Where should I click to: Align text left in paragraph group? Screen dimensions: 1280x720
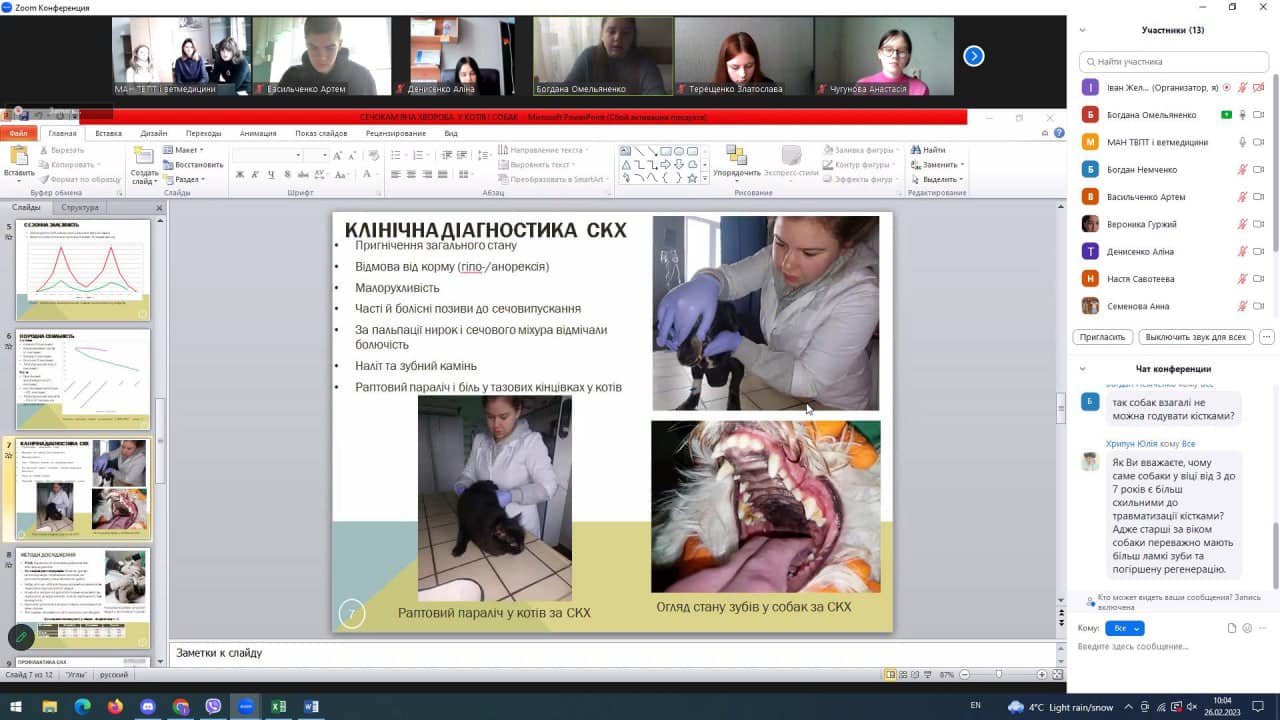click(x=395, y=175)
